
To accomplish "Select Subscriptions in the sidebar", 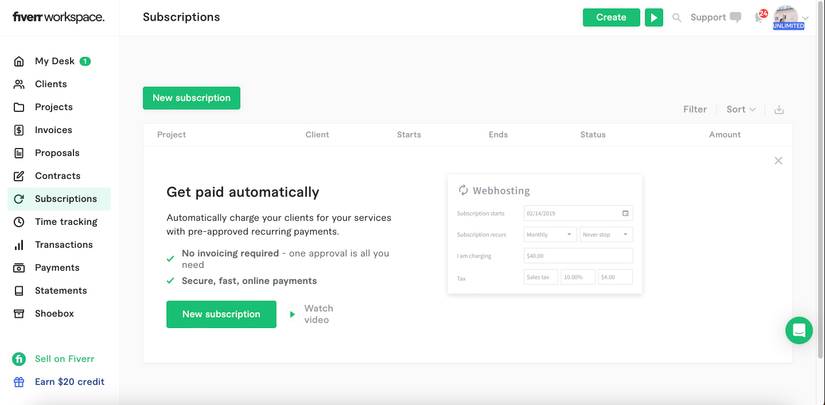I will (x=59, y=199).
